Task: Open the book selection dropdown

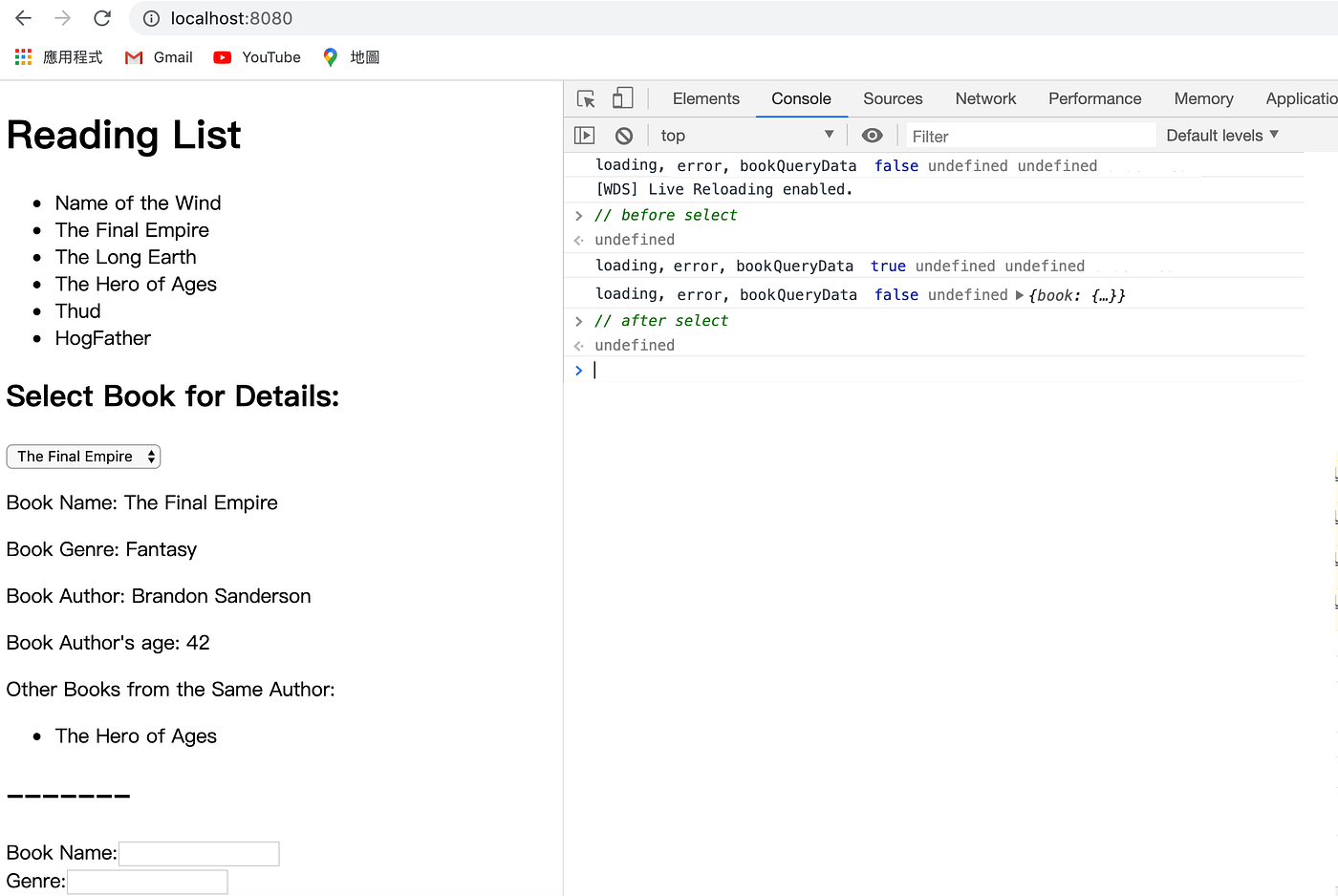Action: pyautogui.click(x=83, y=457)
